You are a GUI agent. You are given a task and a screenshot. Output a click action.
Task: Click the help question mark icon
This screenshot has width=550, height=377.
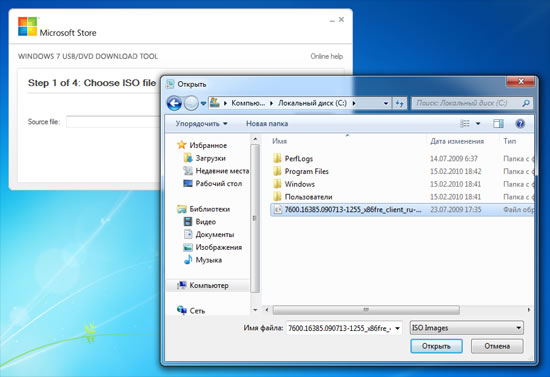coord(520,123)
